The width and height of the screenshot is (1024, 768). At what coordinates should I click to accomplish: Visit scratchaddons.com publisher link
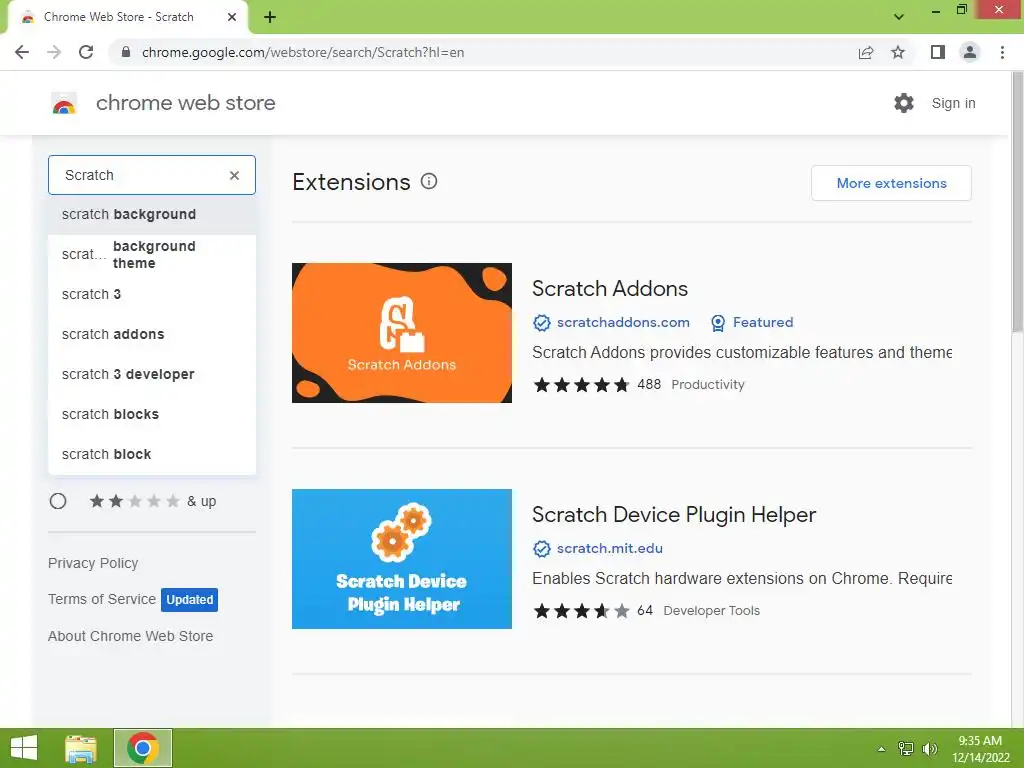(x=623, y=323)
